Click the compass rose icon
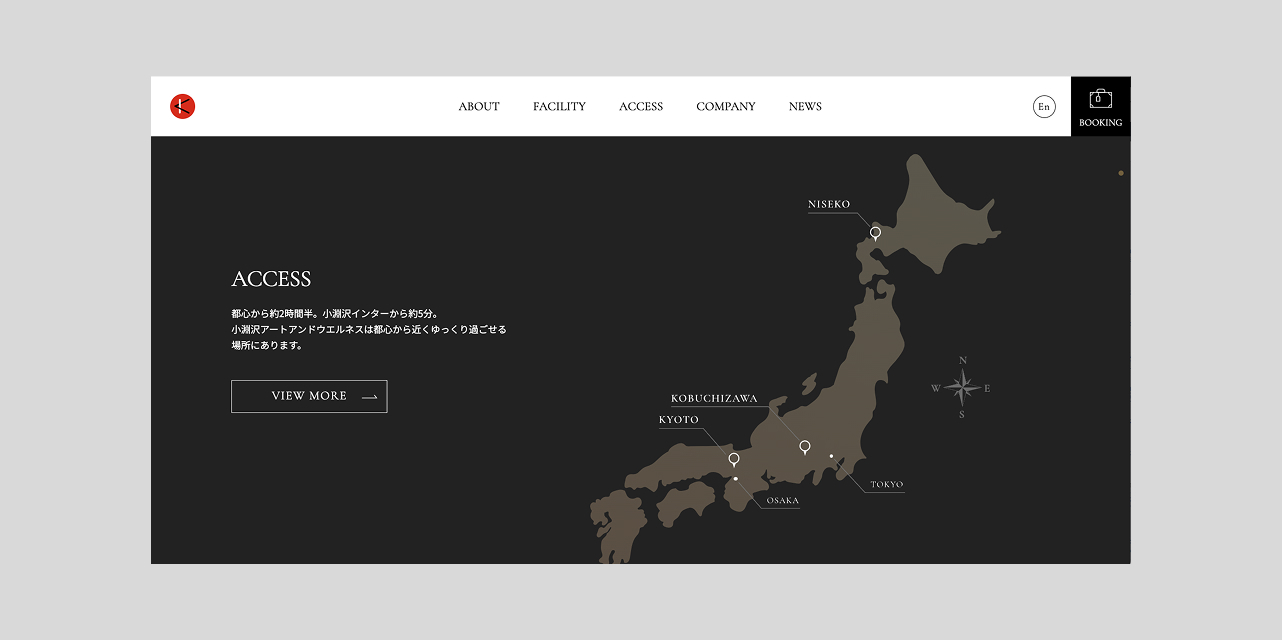 point(961,387)
